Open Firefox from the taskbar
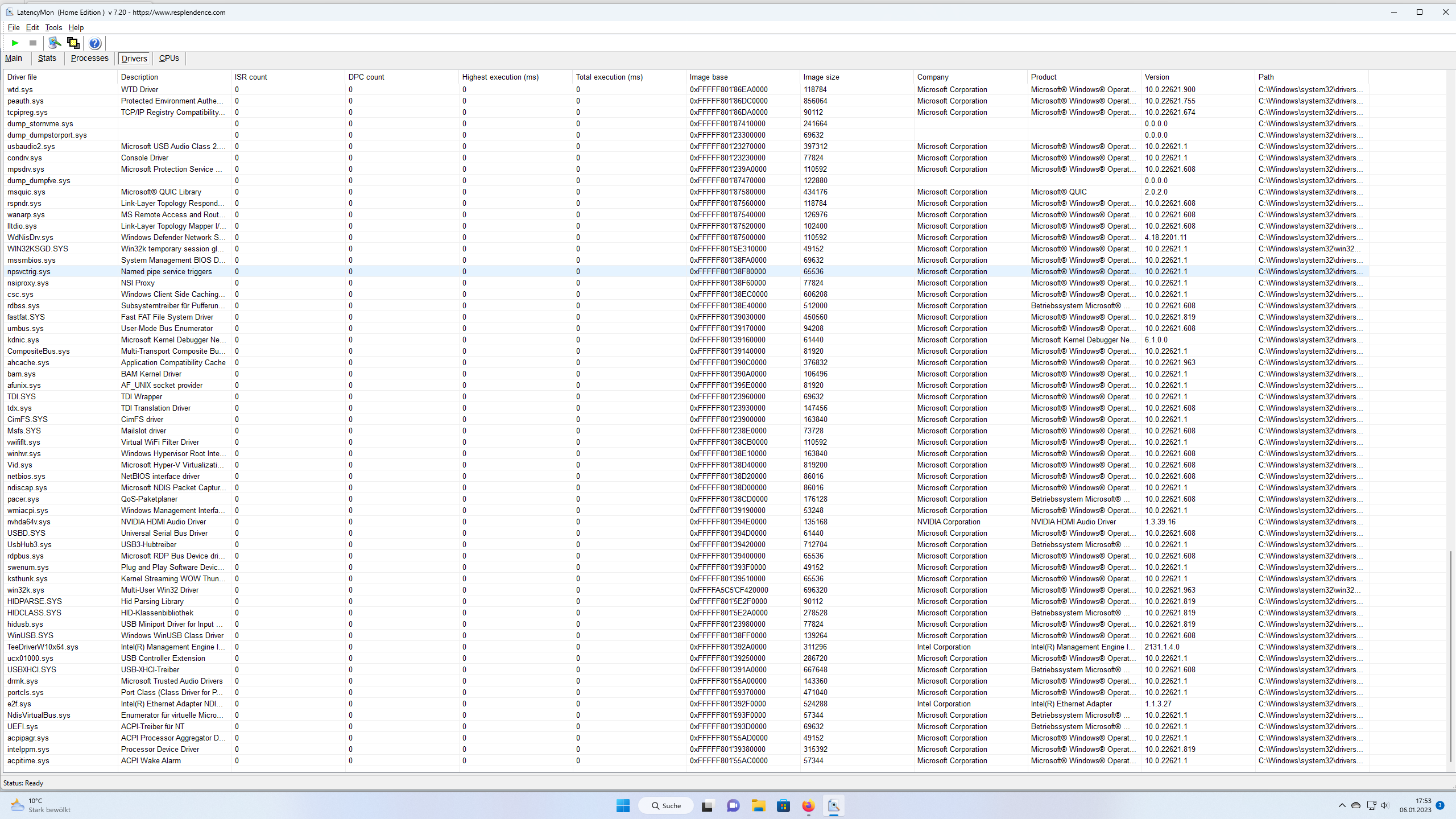1456x819 pixels. (x=808, y=805)
